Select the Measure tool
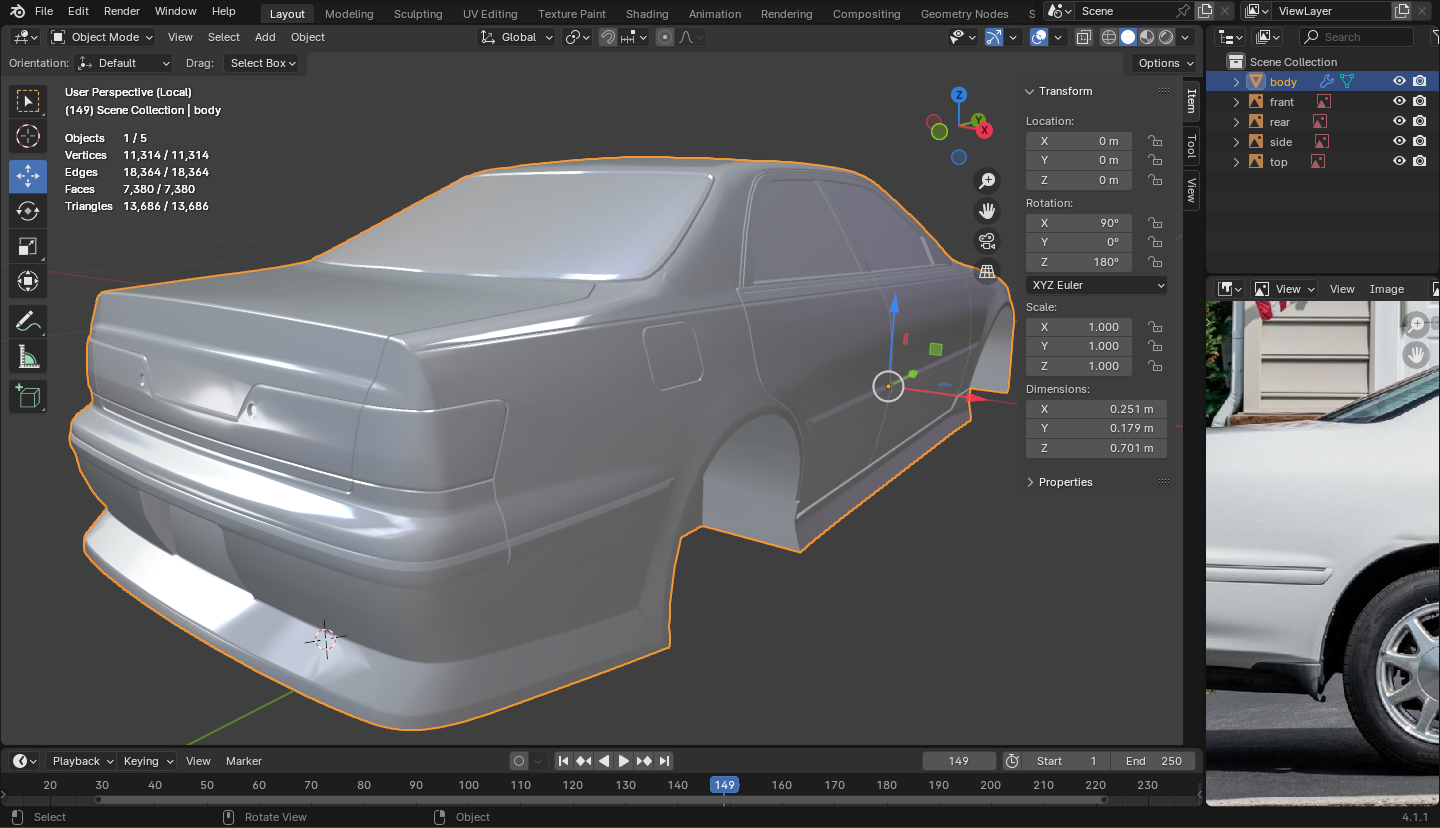This screenshot has width=1440, height=828. coord(28,356)
